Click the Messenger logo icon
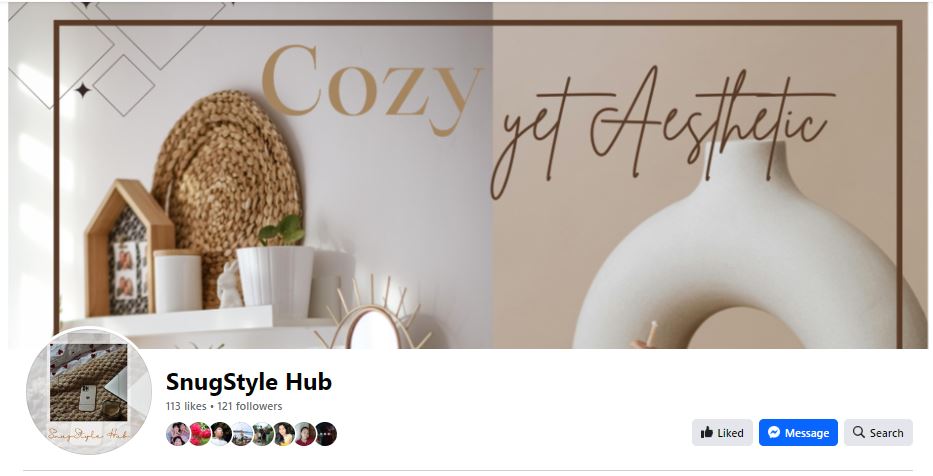Image resolution: width=933 pixels, height=476 pixels. coord(774,433)
